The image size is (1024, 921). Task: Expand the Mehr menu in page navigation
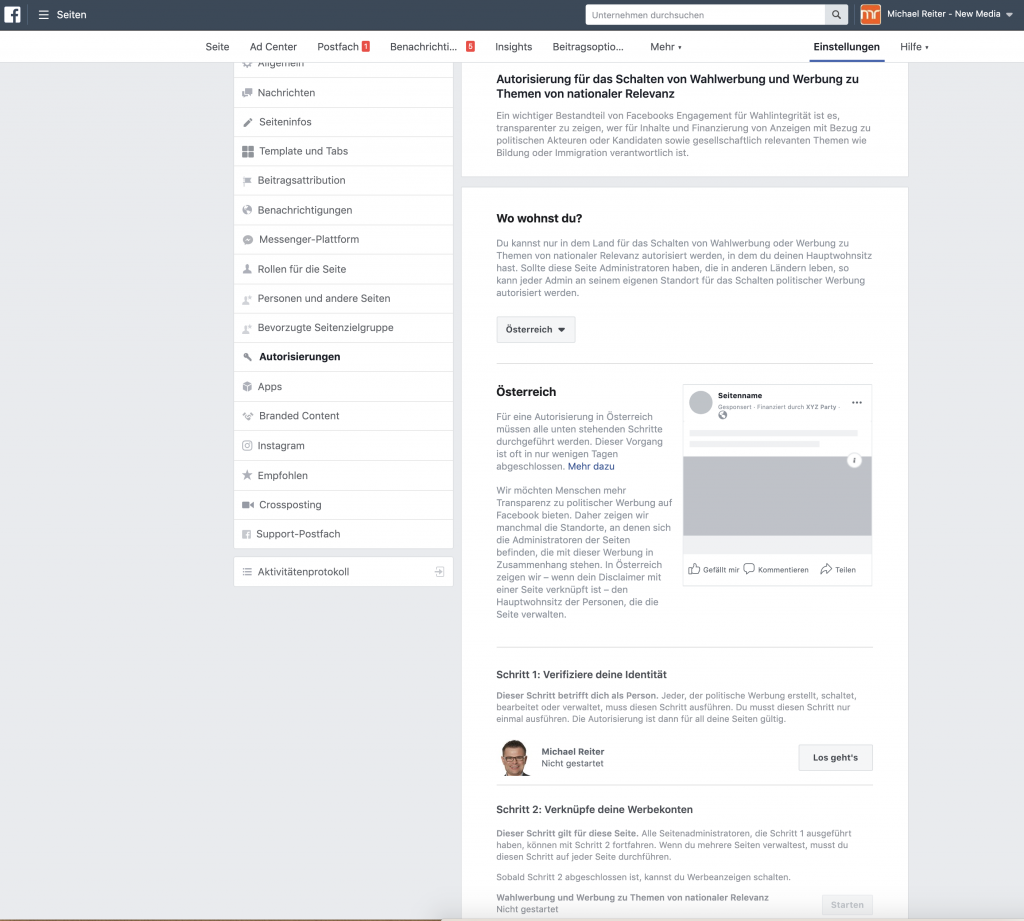click(x=665, y=47)
